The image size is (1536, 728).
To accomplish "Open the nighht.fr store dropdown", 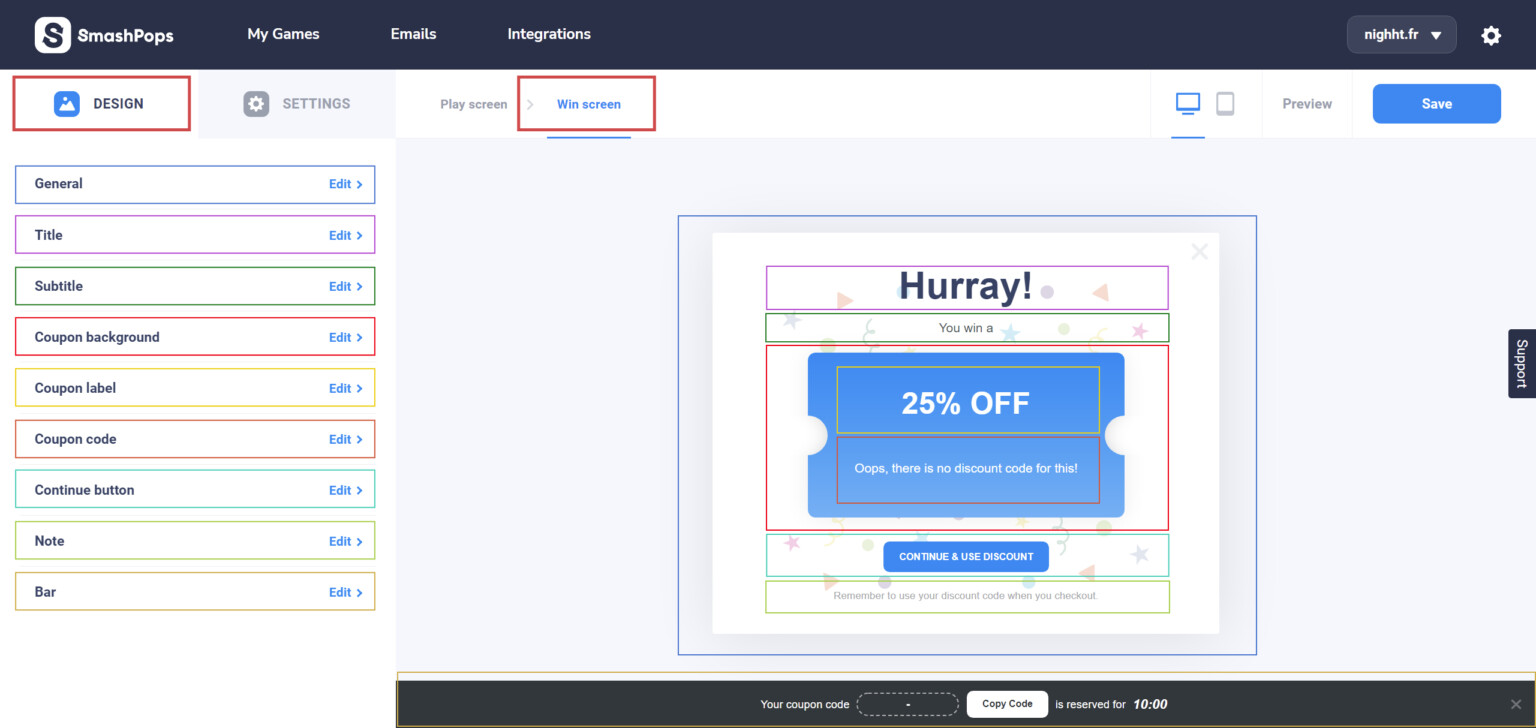I will tap(1401, 35).
